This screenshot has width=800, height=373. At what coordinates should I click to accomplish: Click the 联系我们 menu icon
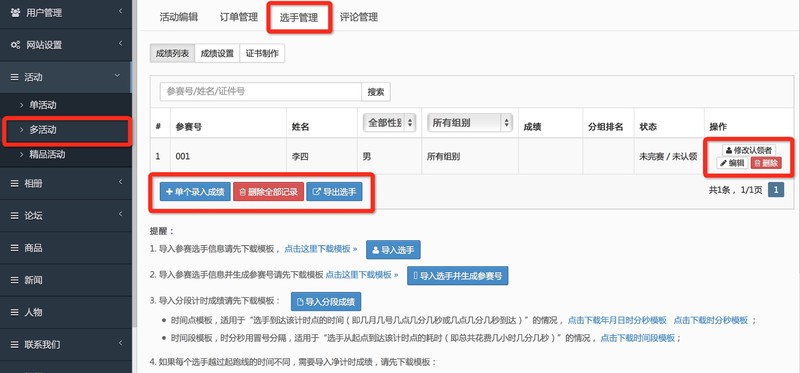coord(15,344)
